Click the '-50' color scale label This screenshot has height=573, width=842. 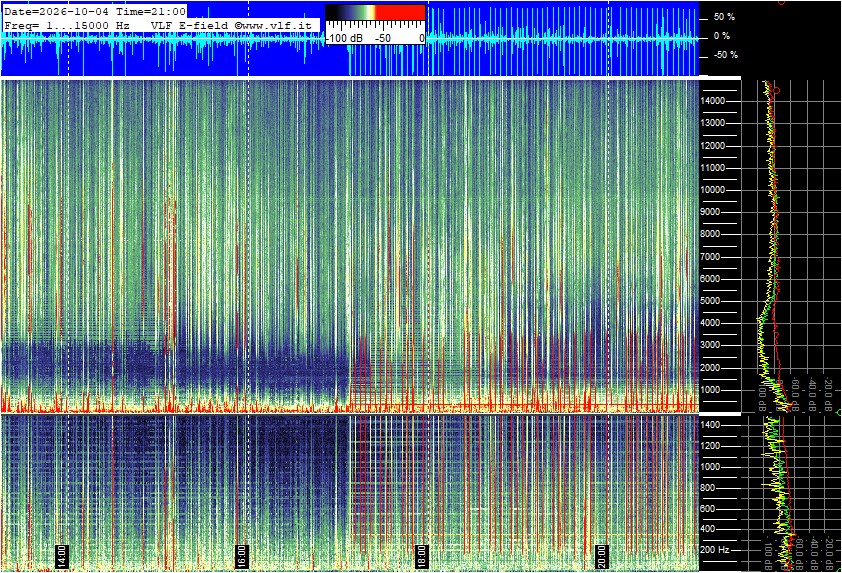click(383, 38)
